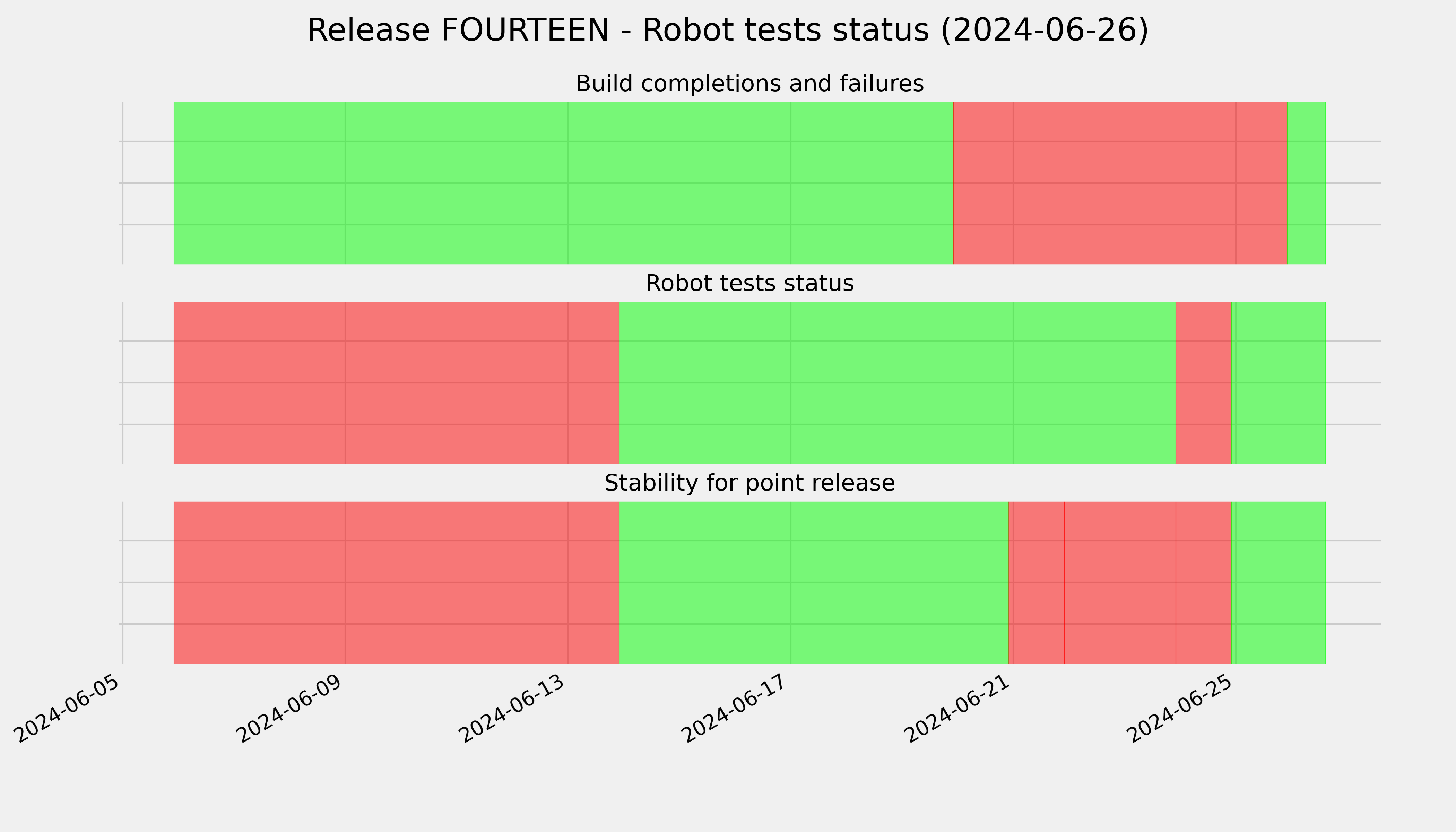Click the 2024-06-13 x-axis date label

(513, 709)
